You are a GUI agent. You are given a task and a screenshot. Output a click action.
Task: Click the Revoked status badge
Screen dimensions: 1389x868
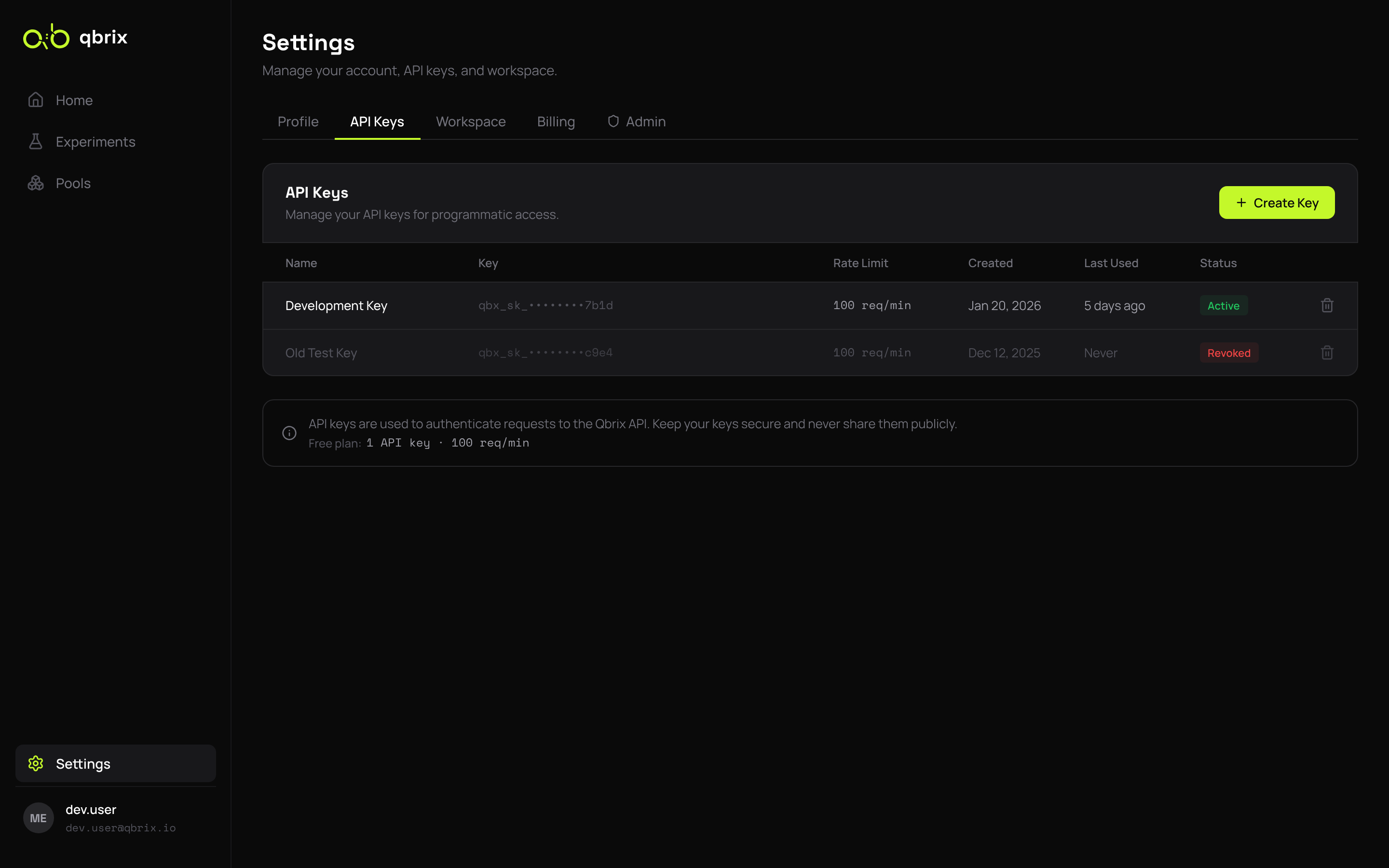coord(1228,352)
